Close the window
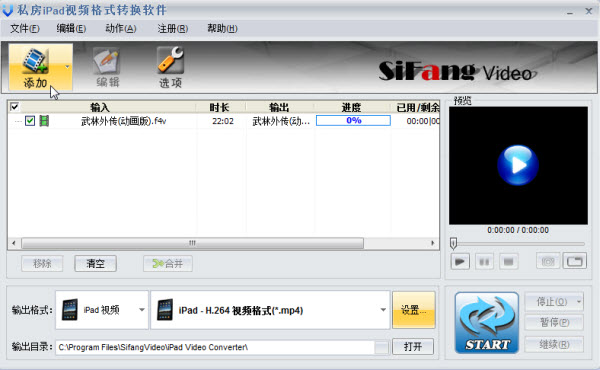The image size is (600, 370). pyautogui.click(x=589, y=11)
